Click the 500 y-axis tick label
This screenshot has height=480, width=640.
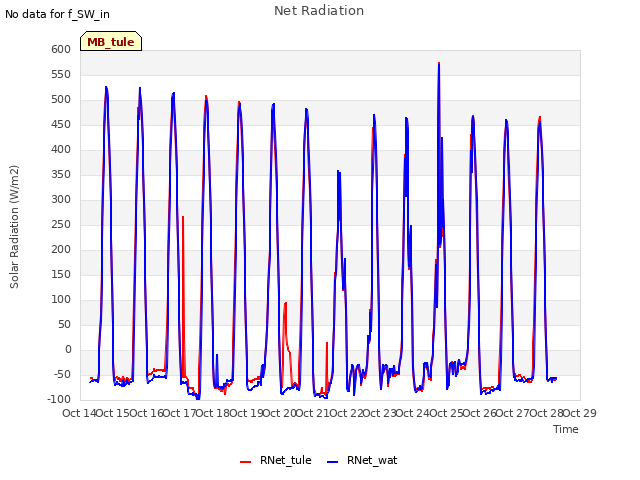61,100
